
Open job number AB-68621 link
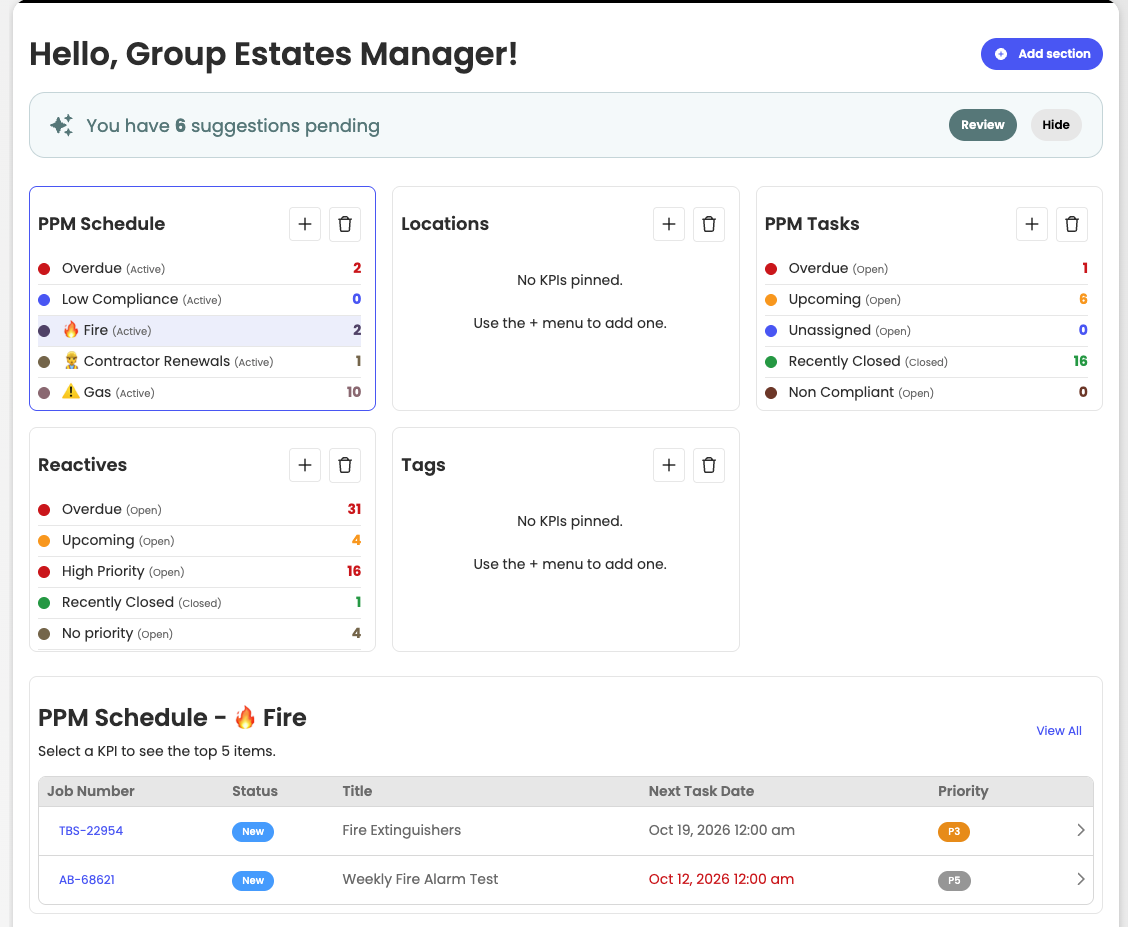tap(86, 880)
